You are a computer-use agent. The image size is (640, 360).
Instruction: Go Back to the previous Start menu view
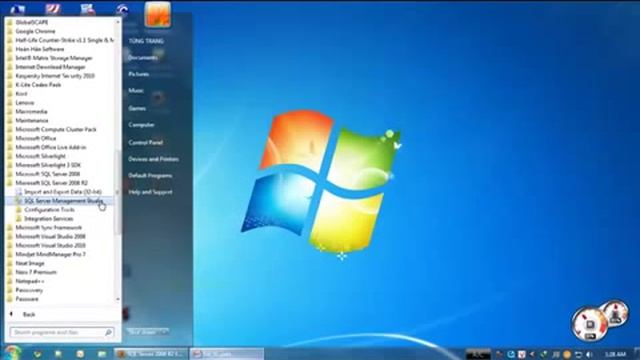click(29, 314)
